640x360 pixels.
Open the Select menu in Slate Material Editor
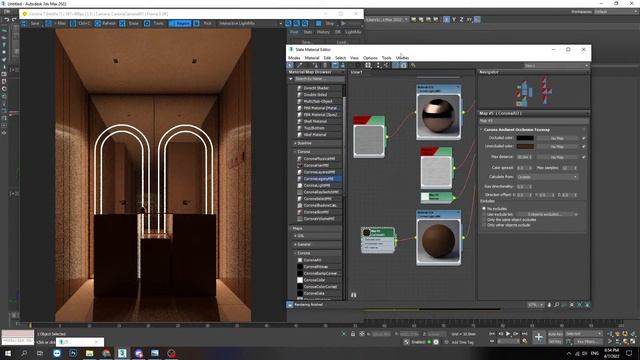click(340, 58)
